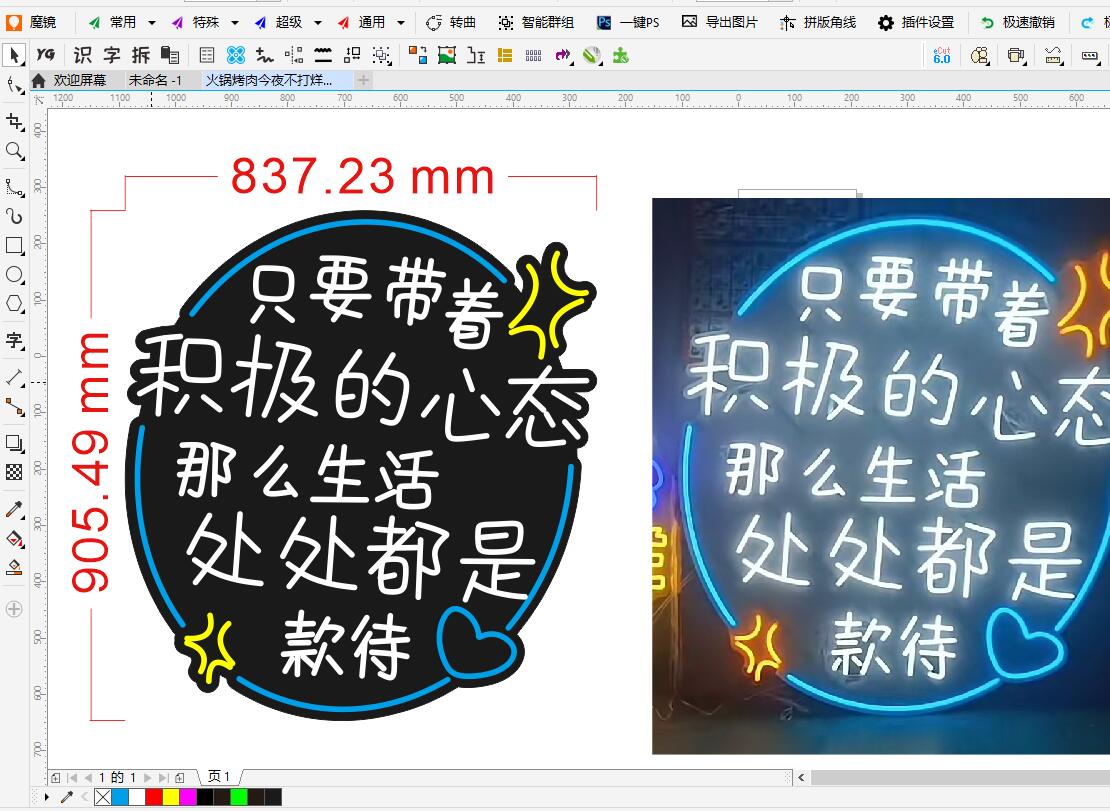Click the document copy icon after 拆
This screenshot has height=811, width=1110.
pos(170,55)
